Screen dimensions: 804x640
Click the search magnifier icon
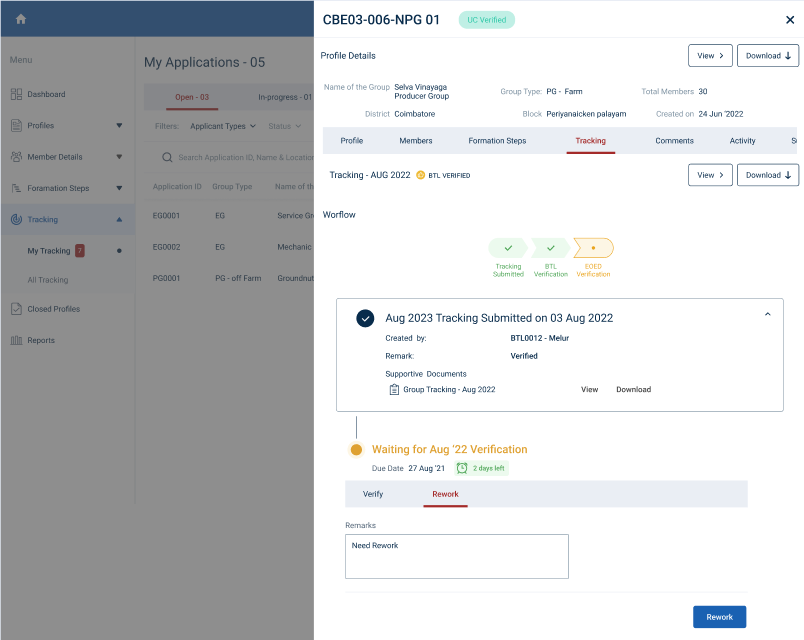point(168,157)
